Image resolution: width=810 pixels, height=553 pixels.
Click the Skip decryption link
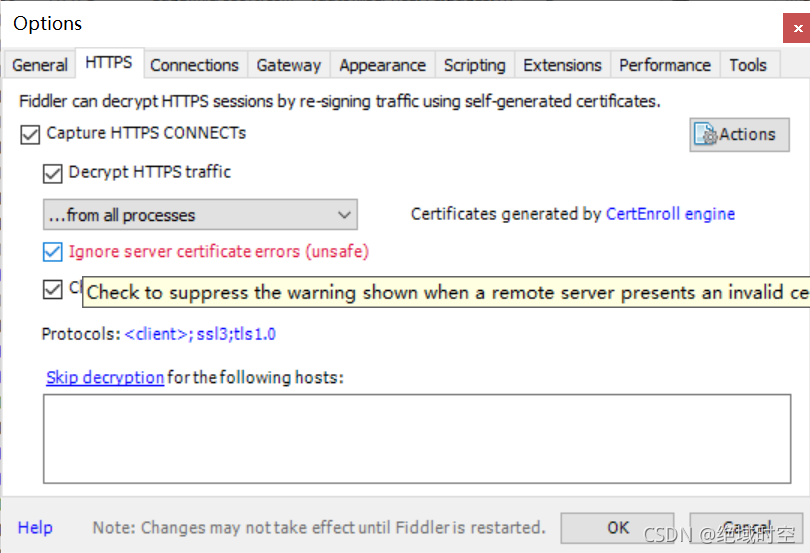coord(105,377)
